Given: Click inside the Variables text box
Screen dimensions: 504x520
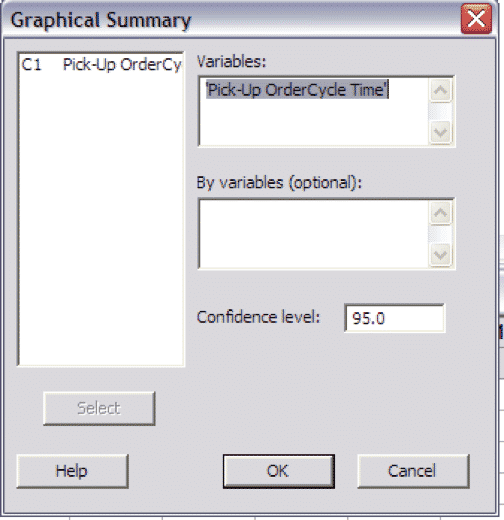Looking at the screenshot, I should pyautogui.click(x=313, y=111).
